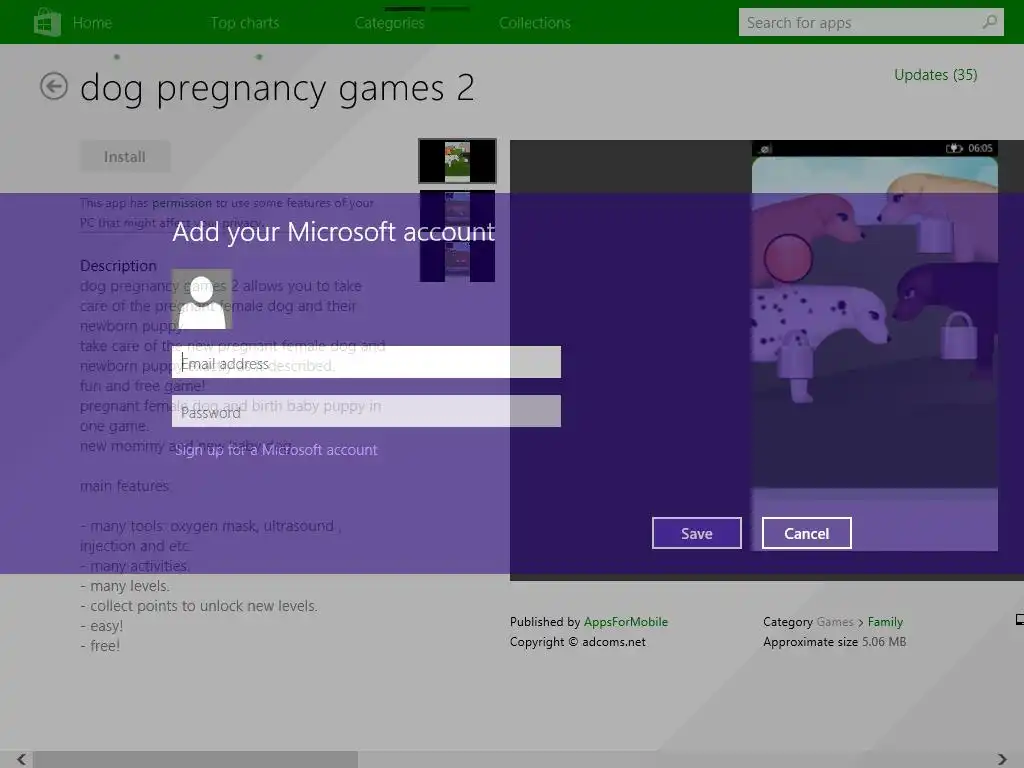
Task: Select the second screenshot thumbnail
Action: [x=457, y=213]
